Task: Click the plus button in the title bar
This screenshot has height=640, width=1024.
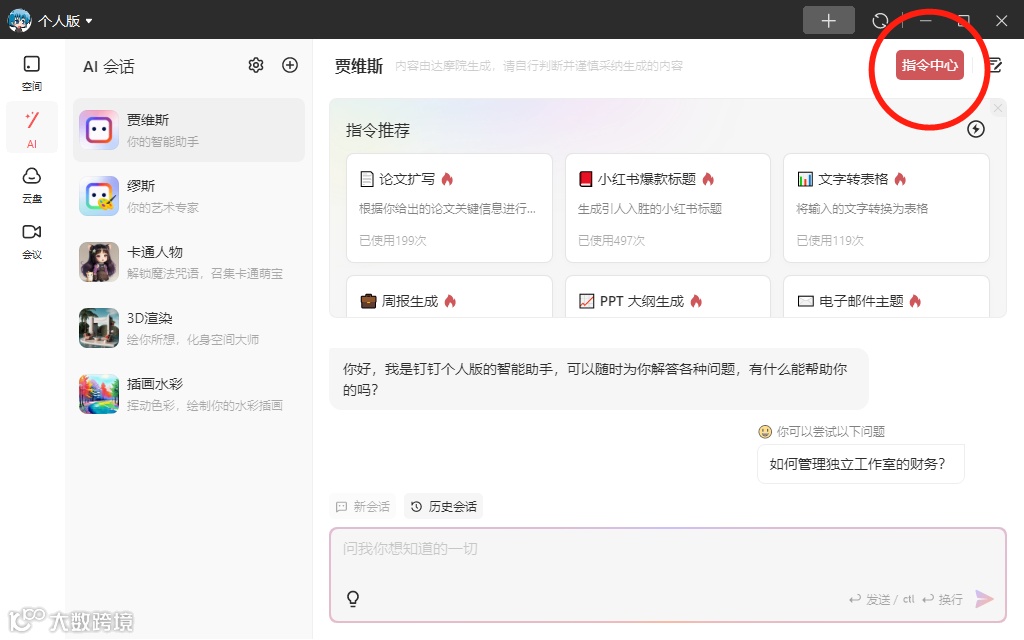Action: (x=828, y=20)
